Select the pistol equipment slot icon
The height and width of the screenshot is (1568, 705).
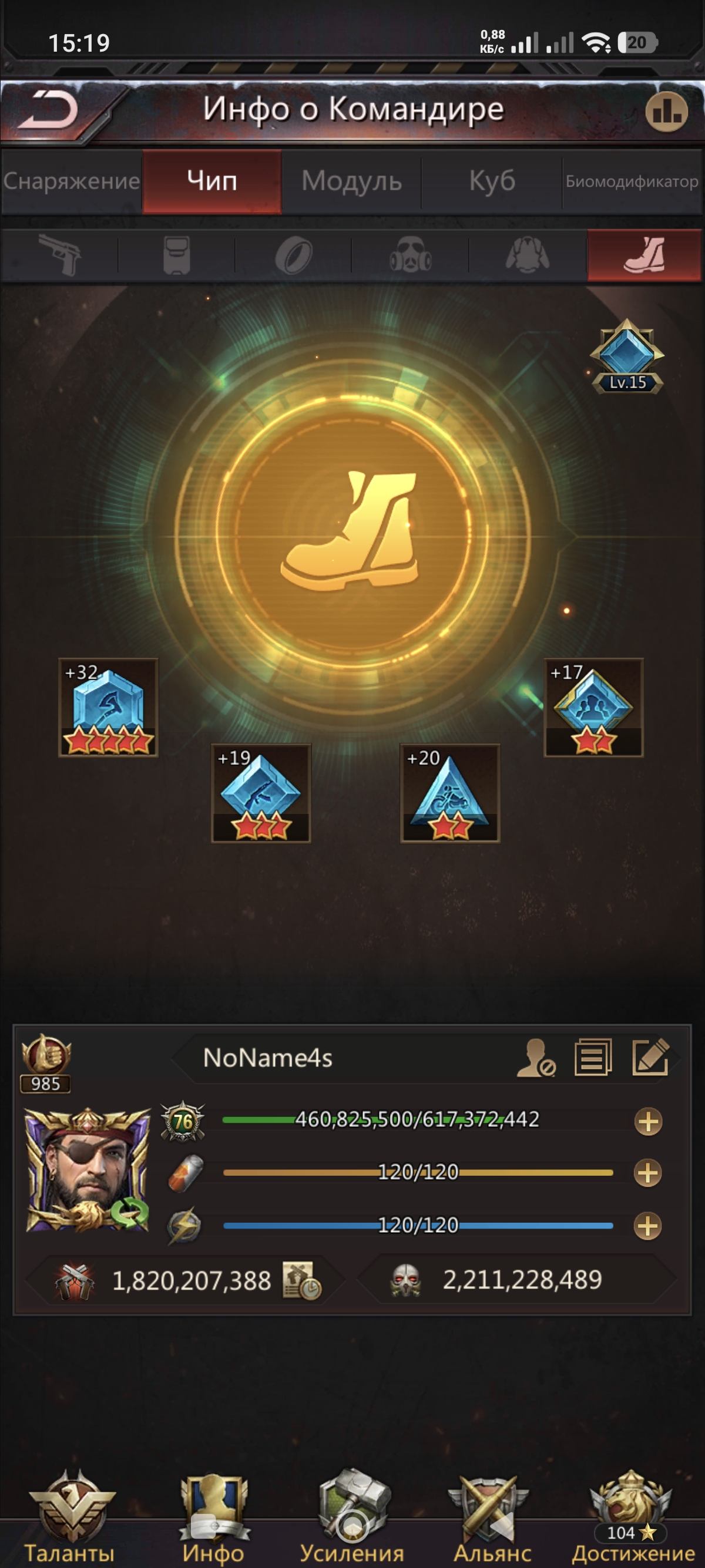point(60,254)
